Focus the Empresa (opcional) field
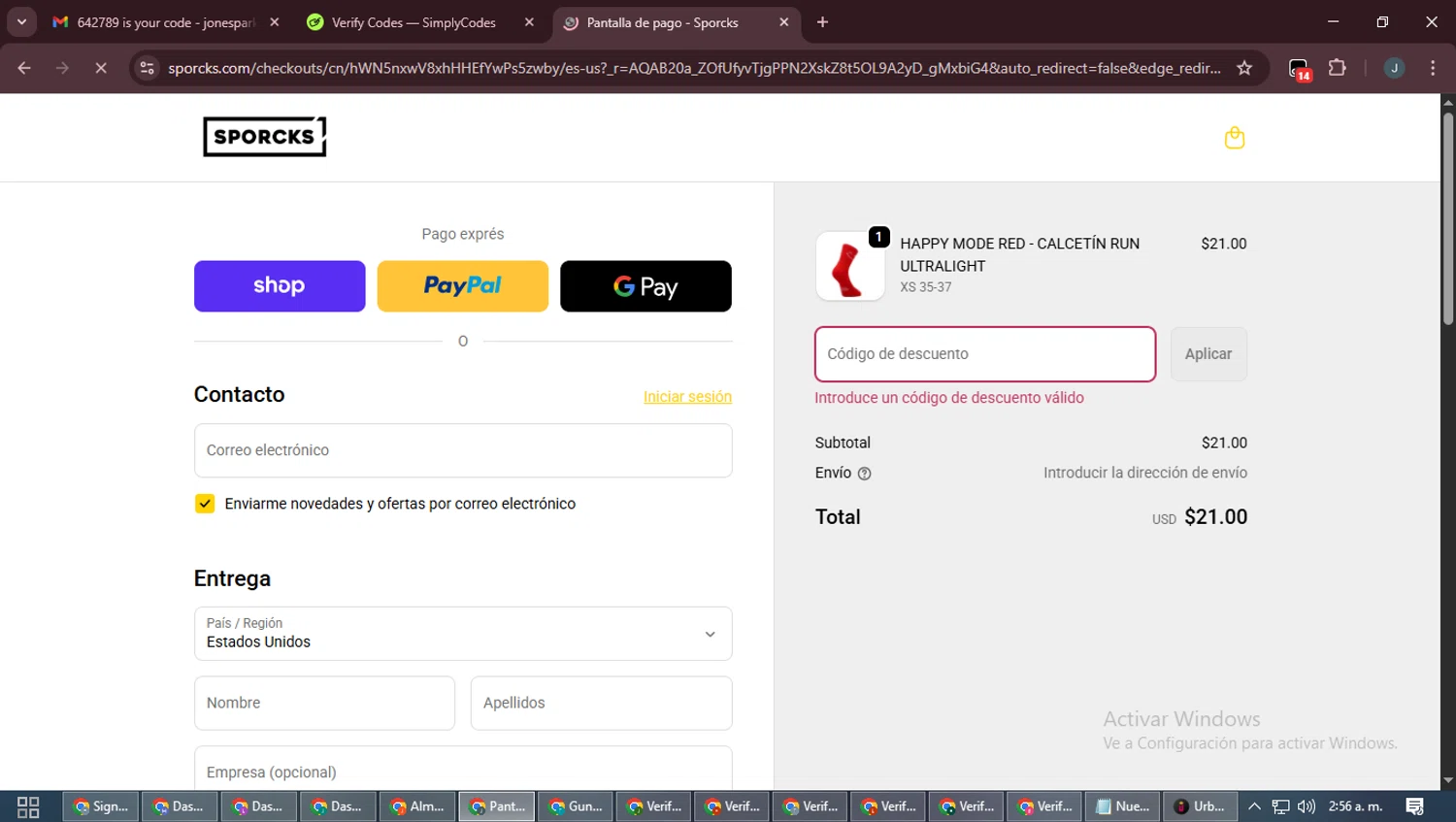The height and width of the screenshot is (822, 1456). 463,770
